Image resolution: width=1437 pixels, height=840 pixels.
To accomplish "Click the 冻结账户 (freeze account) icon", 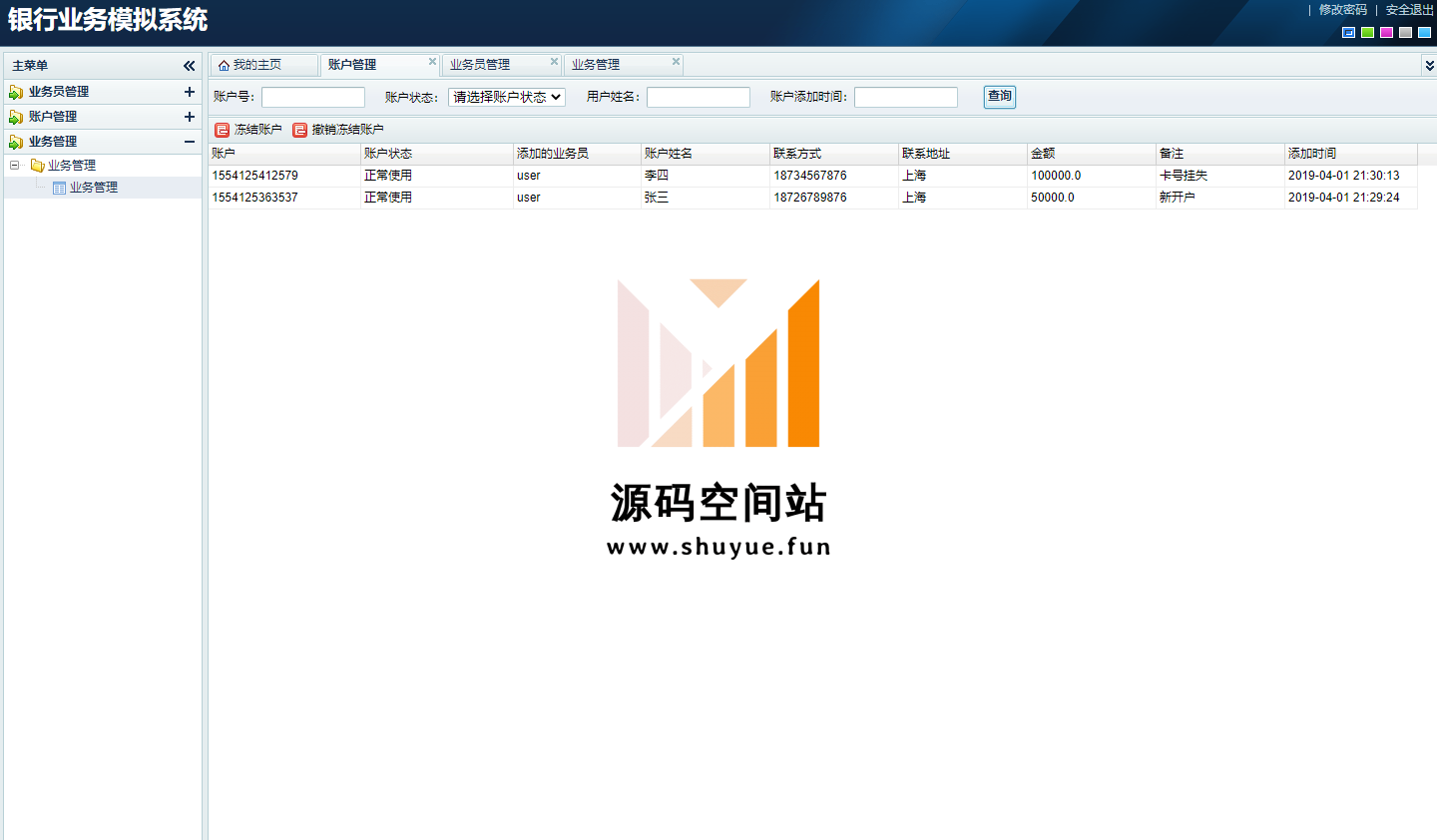I will [223, 130].
